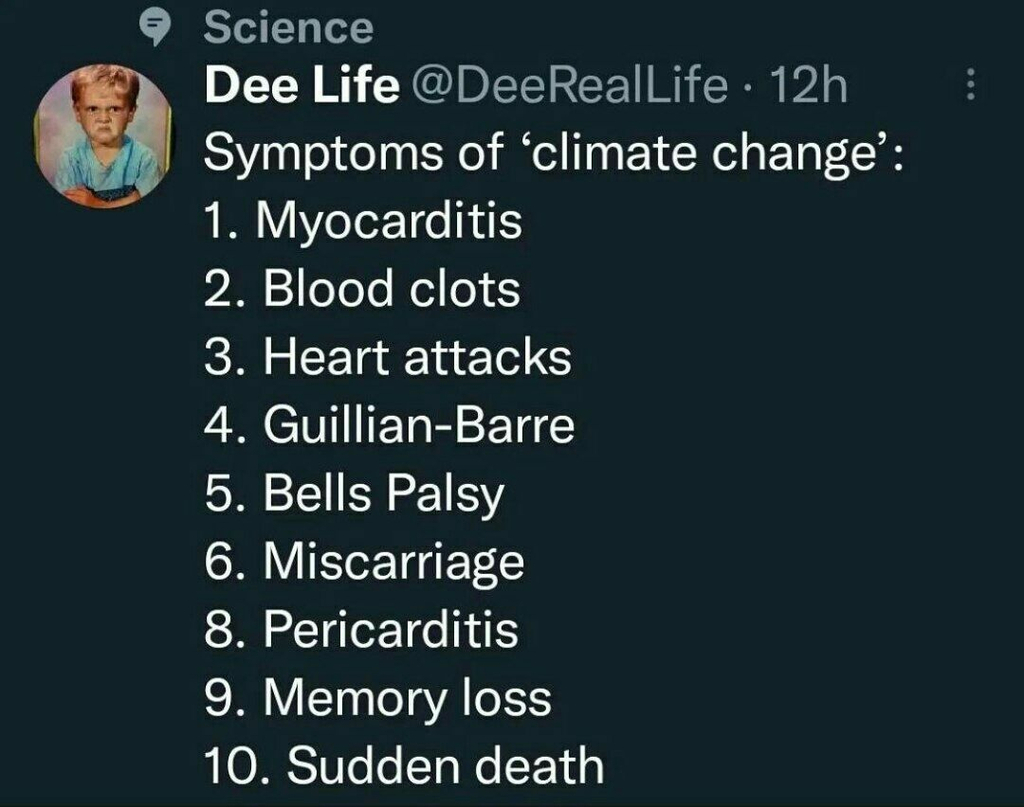Open the Science topic label

288,28
